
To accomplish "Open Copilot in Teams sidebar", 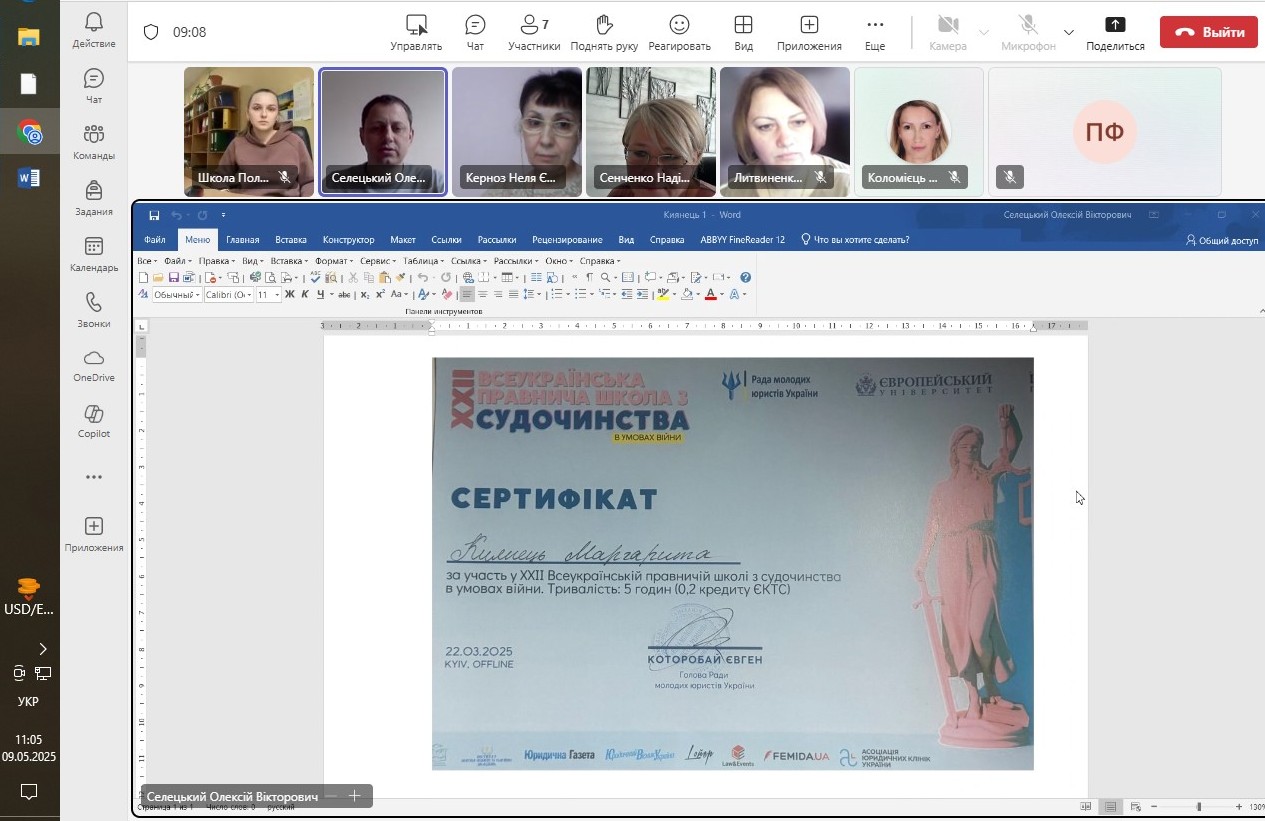I will coord(94,422).
